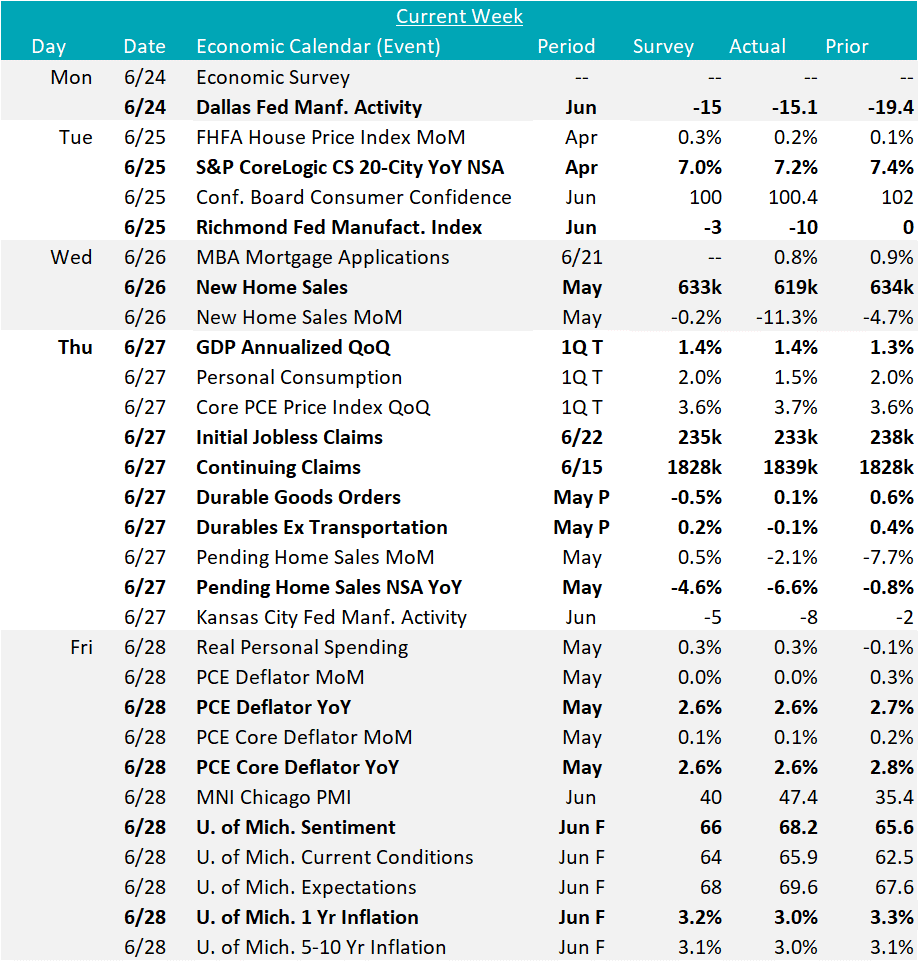Click the U. of Mich. Sentiment event

click(x=295, y=827)
